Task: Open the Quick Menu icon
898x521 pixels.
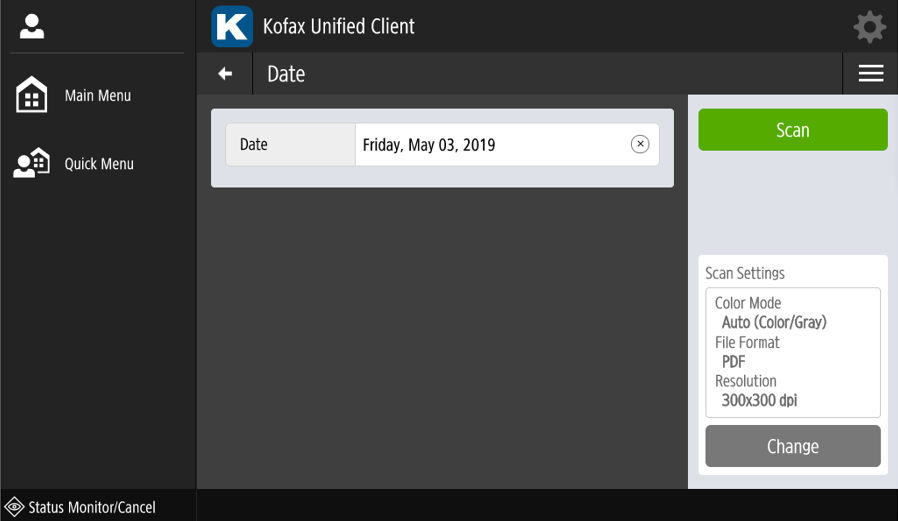Action: point(32,163)
